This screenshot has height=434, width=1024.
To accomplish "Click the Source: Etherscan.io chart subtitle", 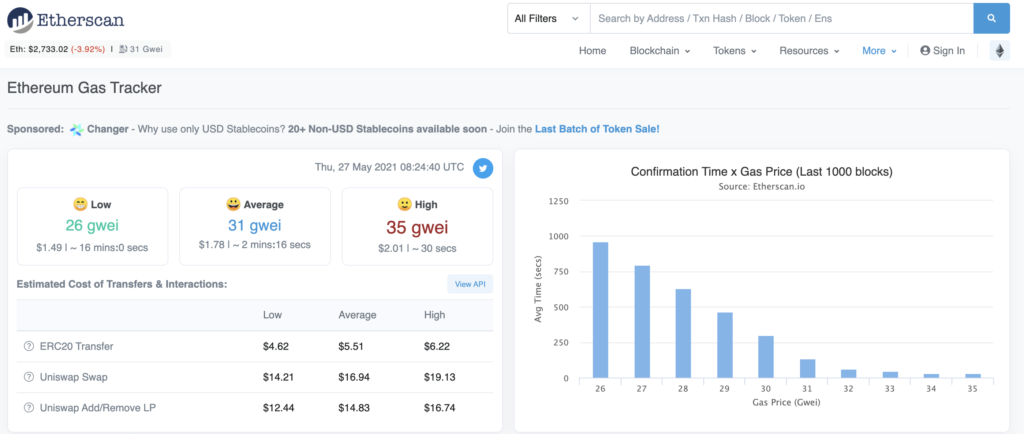I will (761, 187).
